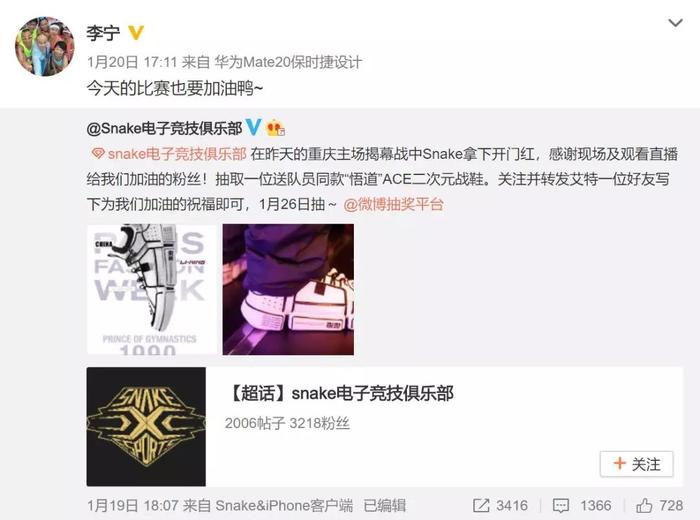Click the emoji badge next to Snake account
This screenshot has height=520, width=700.
(x=275, y=129)
